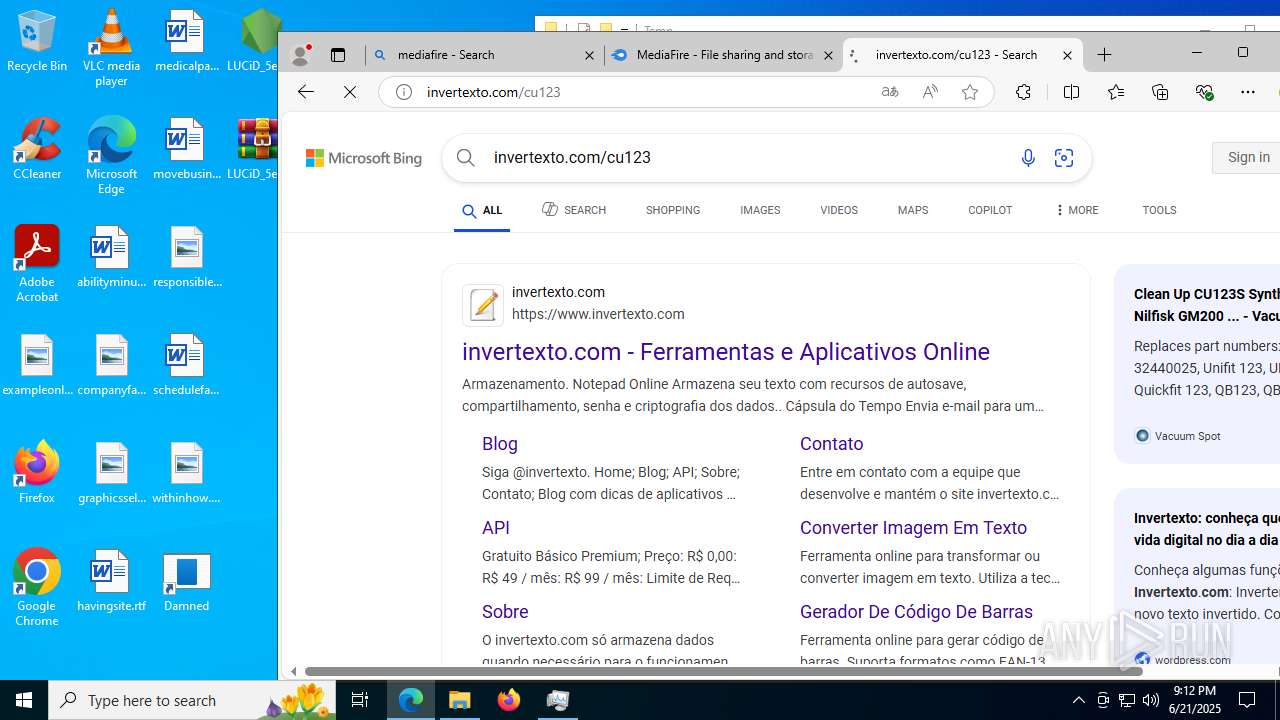The width and height of the screenshot is (1280, 720).
Task: Select the ALL results tab
Action: (x=482, y=211)
